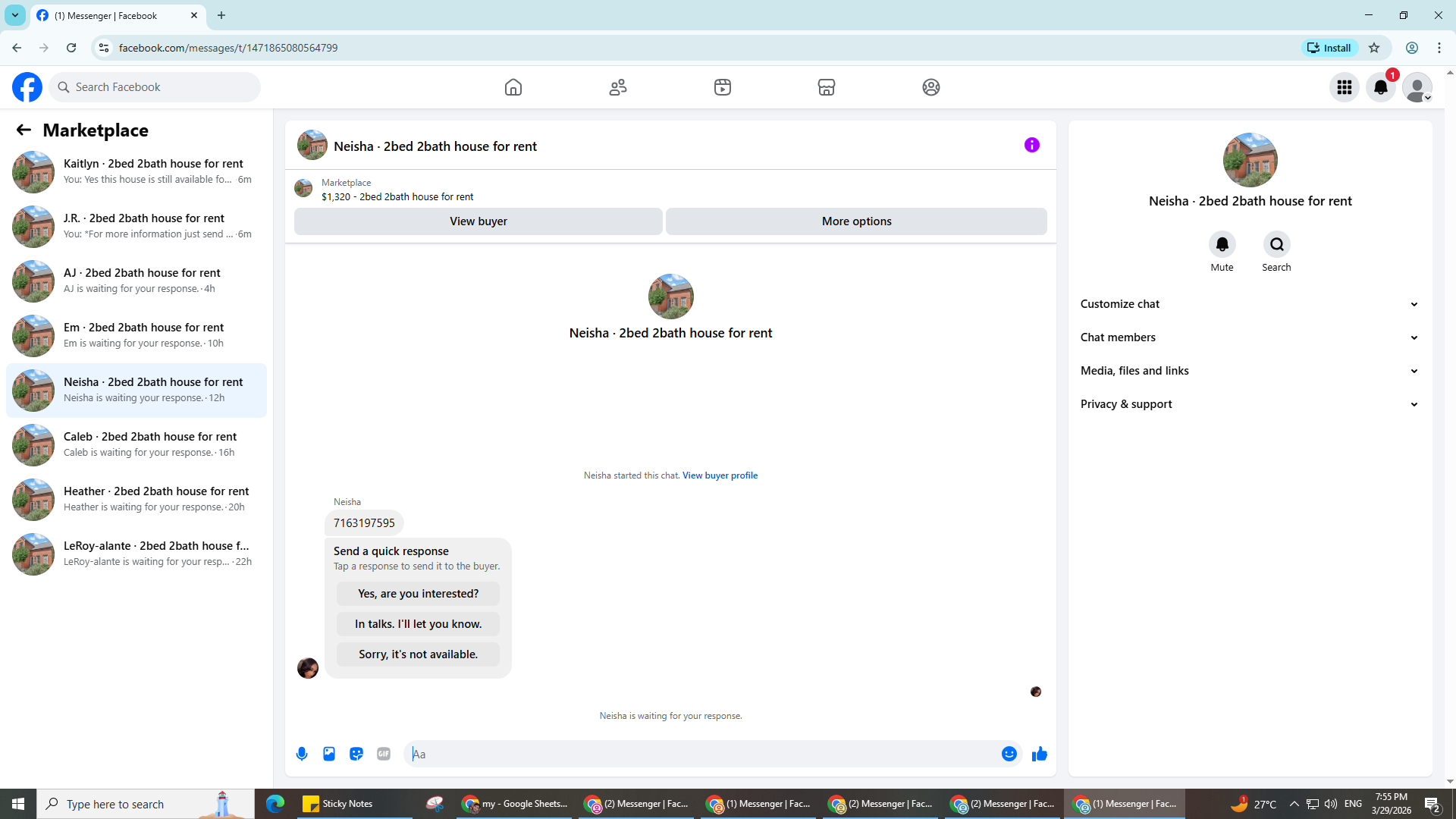
Task: Open the $1,320 listing link
Action: point(397,196)
